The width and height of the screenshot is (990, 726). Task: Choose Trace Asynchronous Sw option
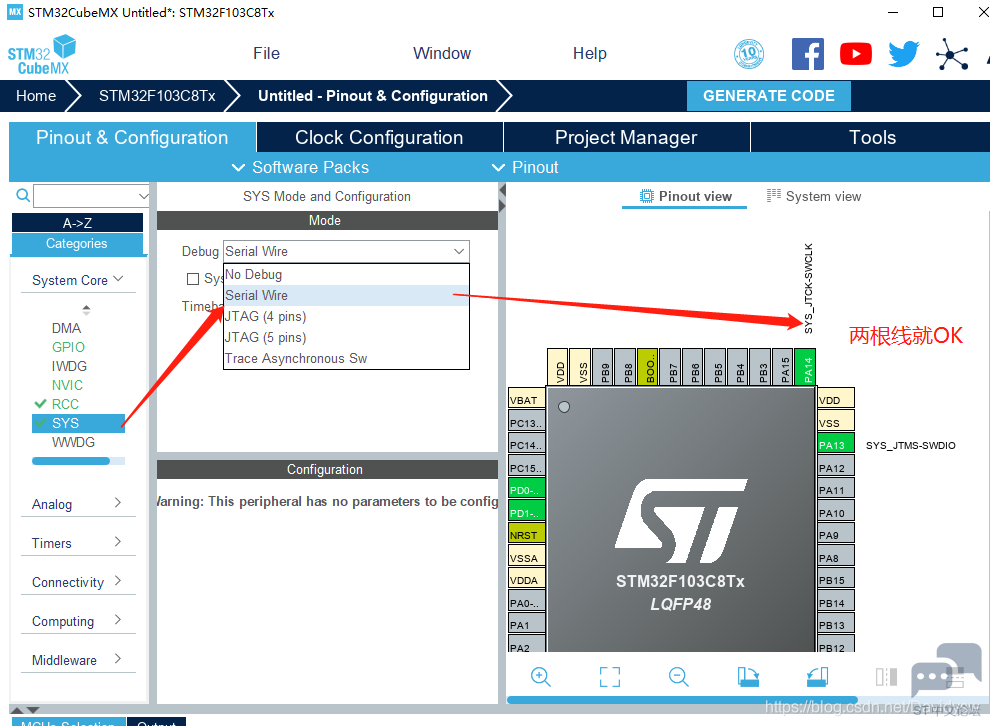coord(346,358)
